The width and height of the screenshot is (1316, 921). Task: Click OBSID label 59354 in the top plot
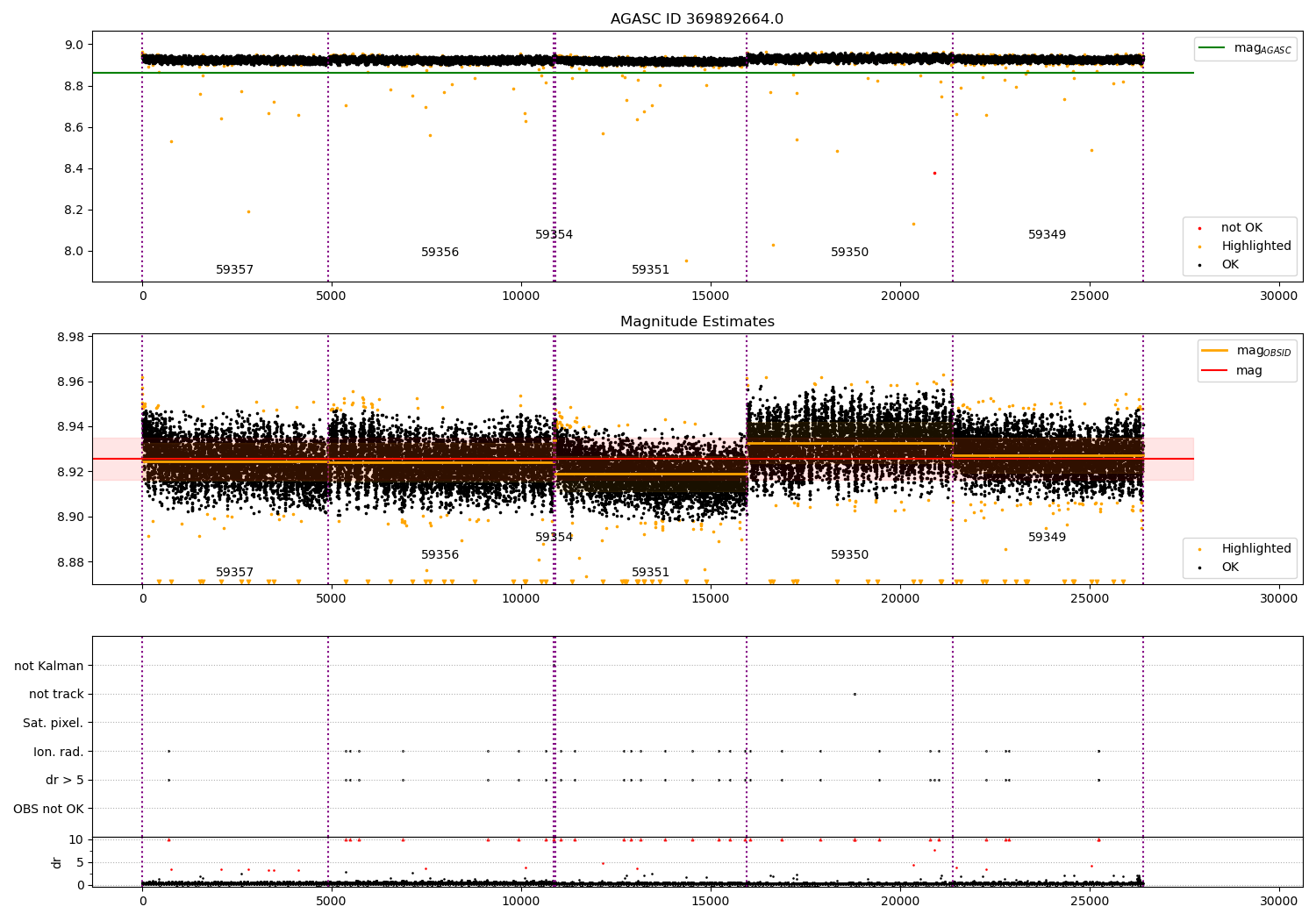[554, 235]
